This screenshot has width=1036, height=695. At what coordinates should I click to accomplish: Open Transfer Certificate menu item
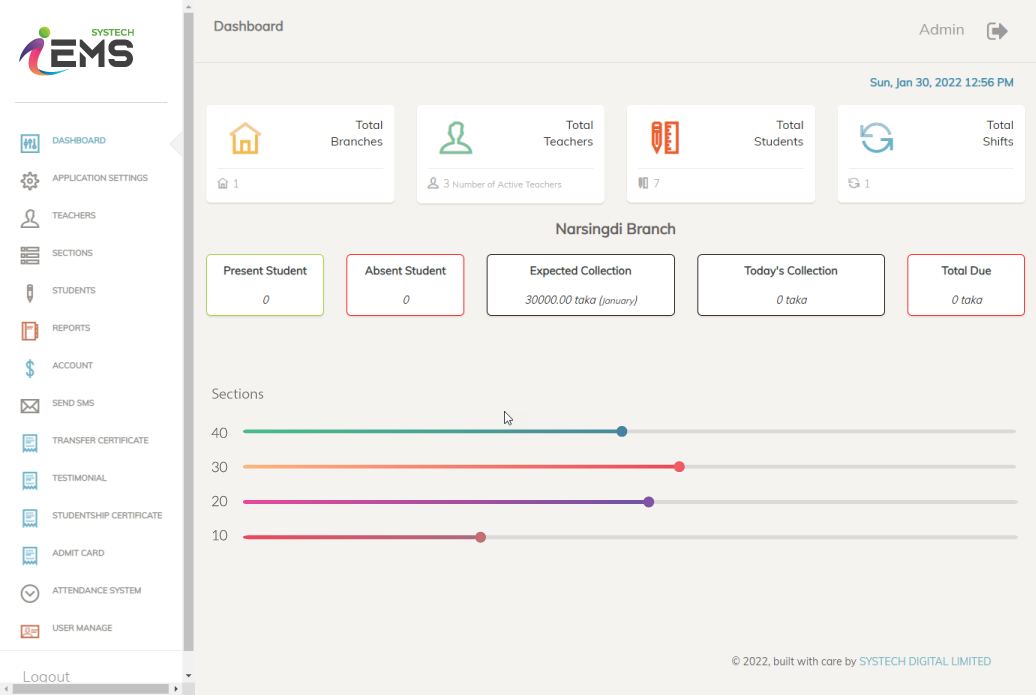coord(100,441)
